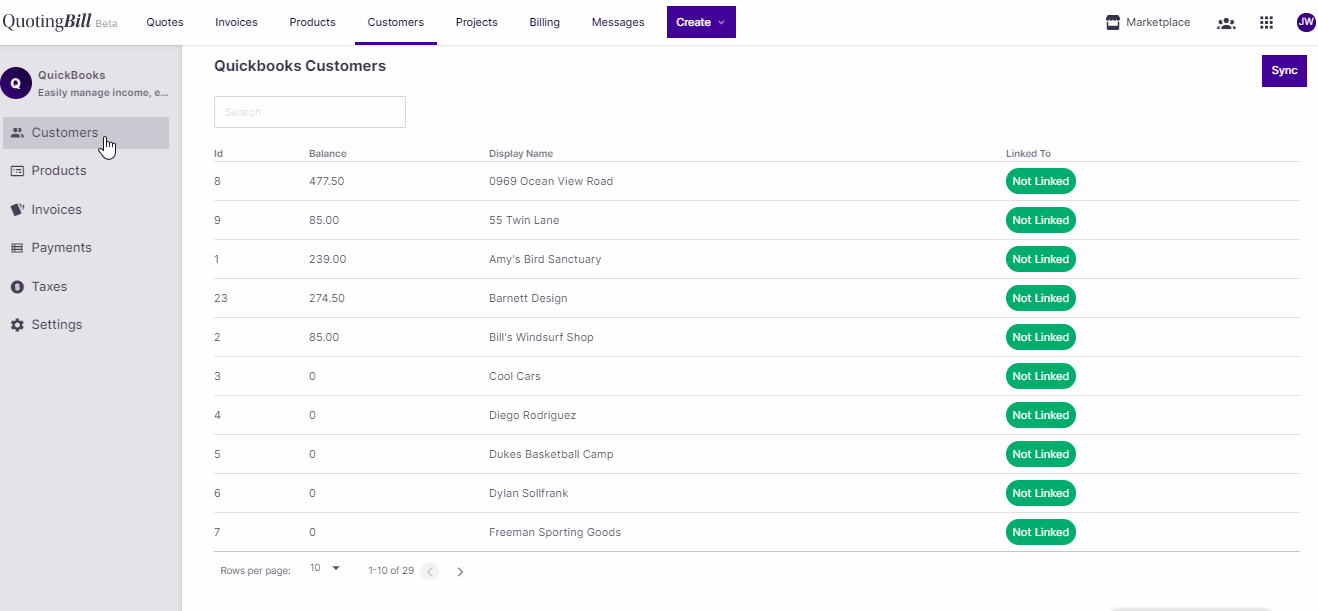Click the Taxes sidebar coin icon
Image resolution: width=1318 pixels, height=611 pixels.
click(x=17, y=287)
